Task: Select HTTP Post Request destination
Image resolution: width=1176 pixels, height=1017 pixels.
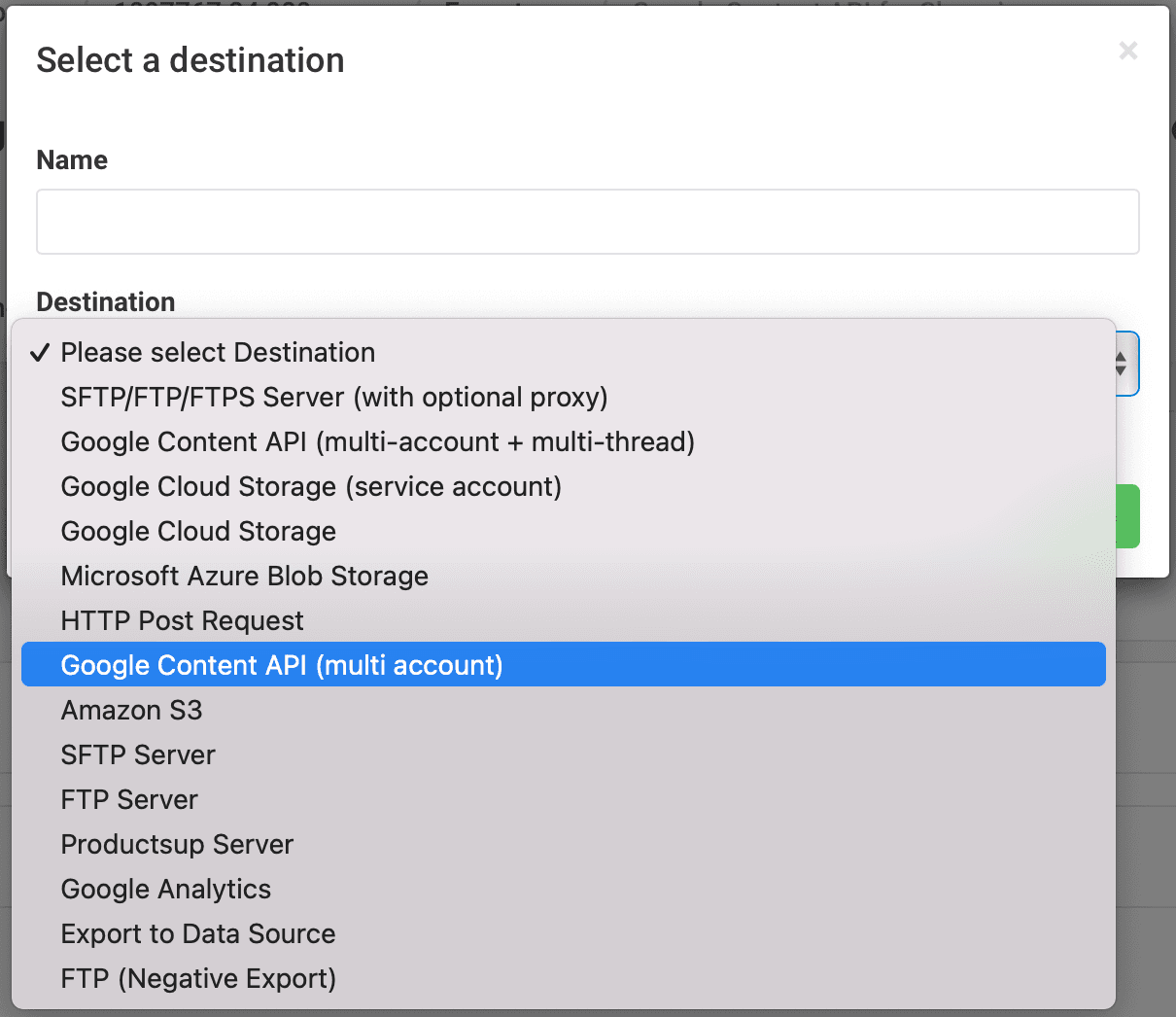Action: tap(182, 621)
